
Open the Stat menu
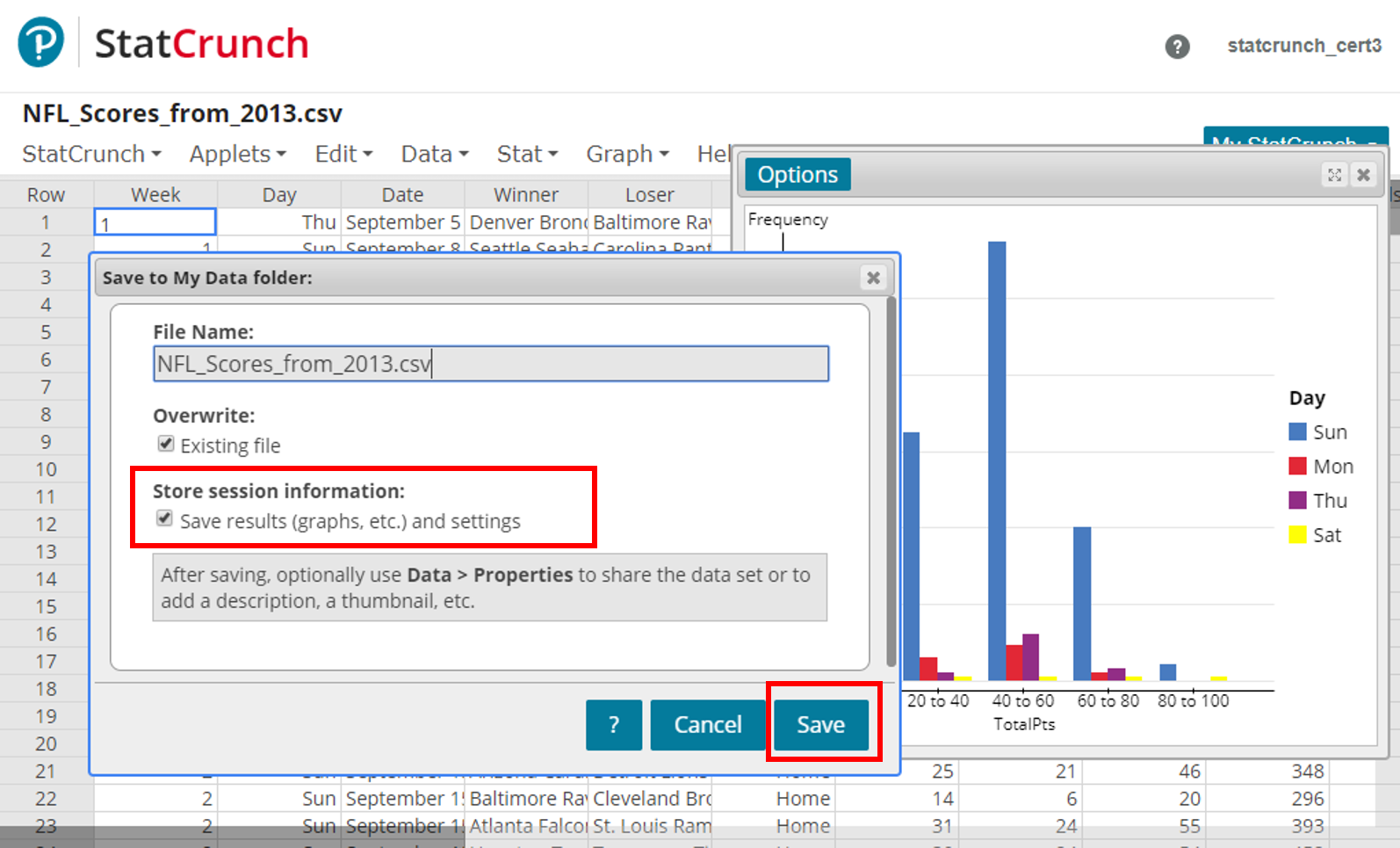coord(527,154)
